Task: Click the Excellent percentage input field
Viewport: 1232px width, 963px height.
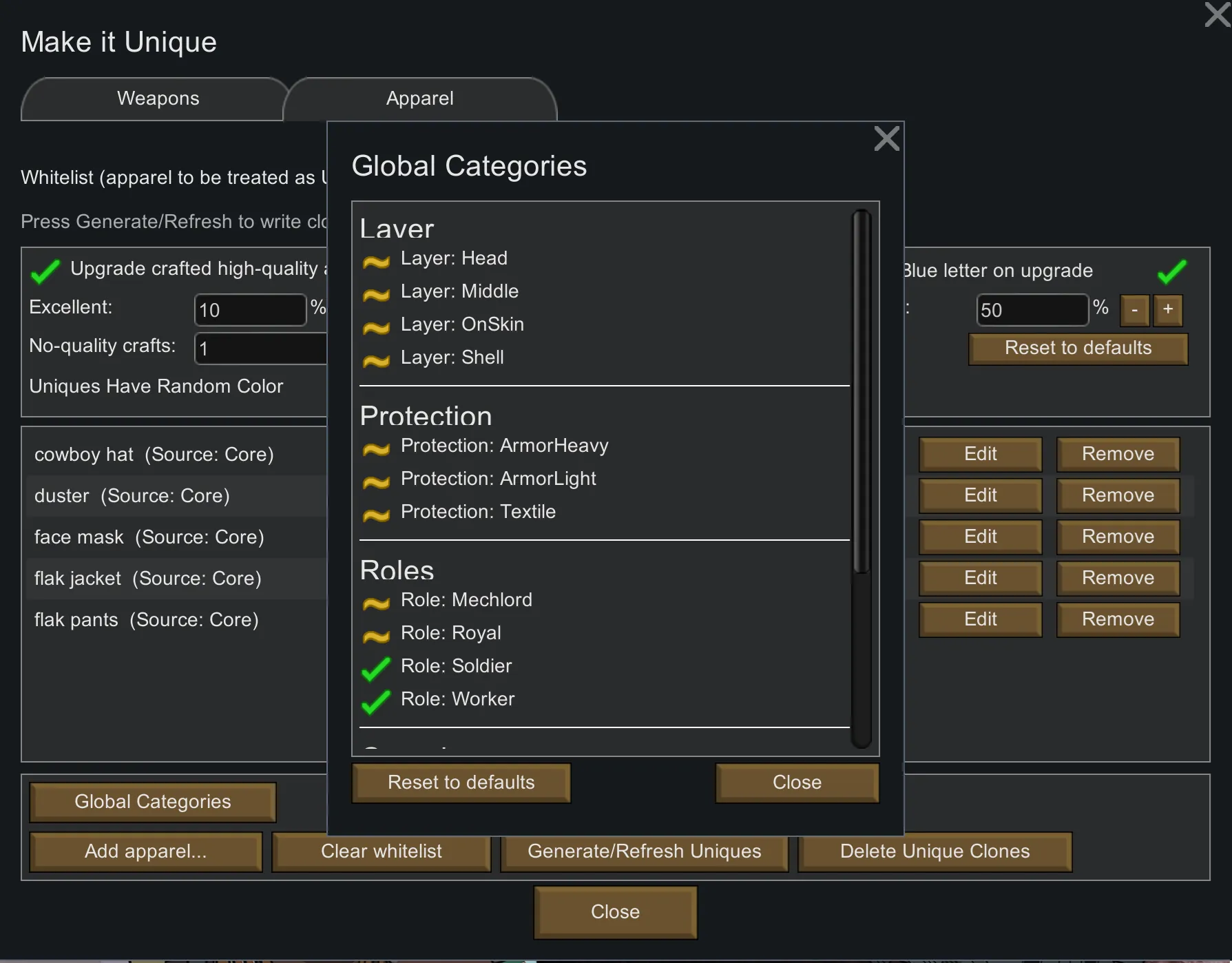Action: 250,310
